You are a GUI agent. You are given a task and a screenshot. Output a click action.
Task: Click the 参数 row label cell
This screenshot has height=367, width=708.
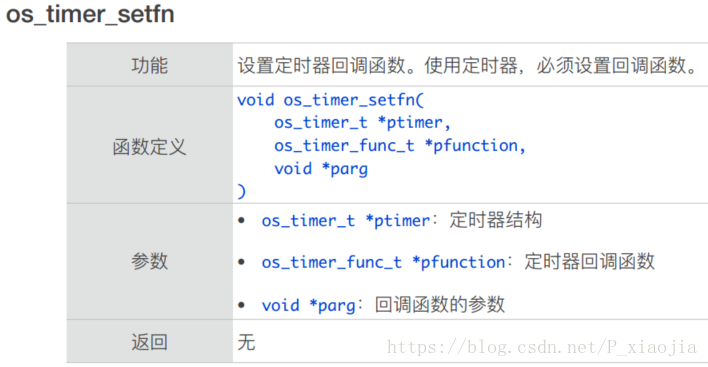(x=150, y=261)
